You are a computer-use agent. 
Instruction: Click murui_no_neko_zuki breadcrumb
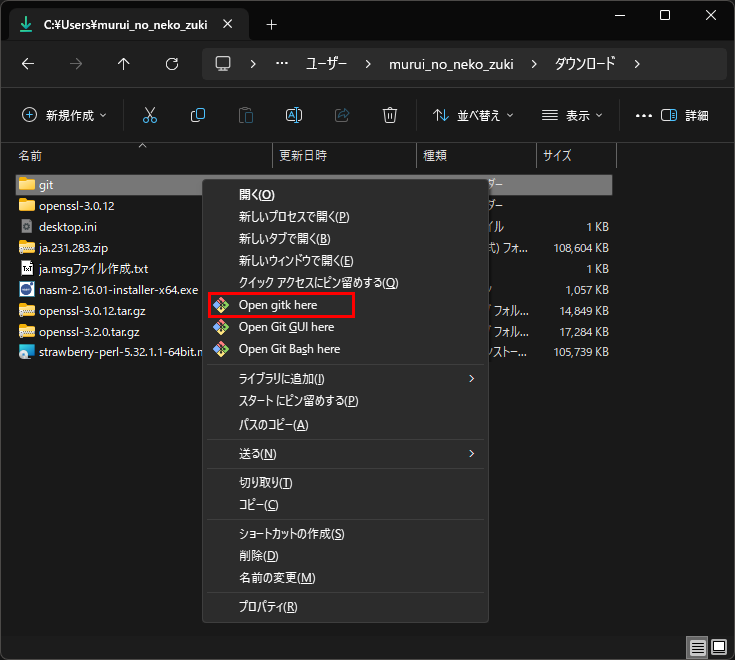tap(451, 64)
